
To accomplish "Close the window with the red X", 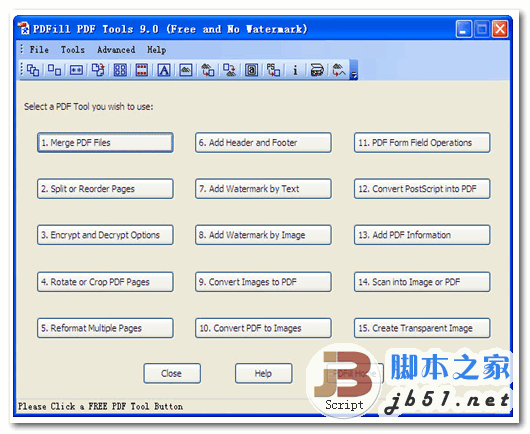I will [500, 29].
